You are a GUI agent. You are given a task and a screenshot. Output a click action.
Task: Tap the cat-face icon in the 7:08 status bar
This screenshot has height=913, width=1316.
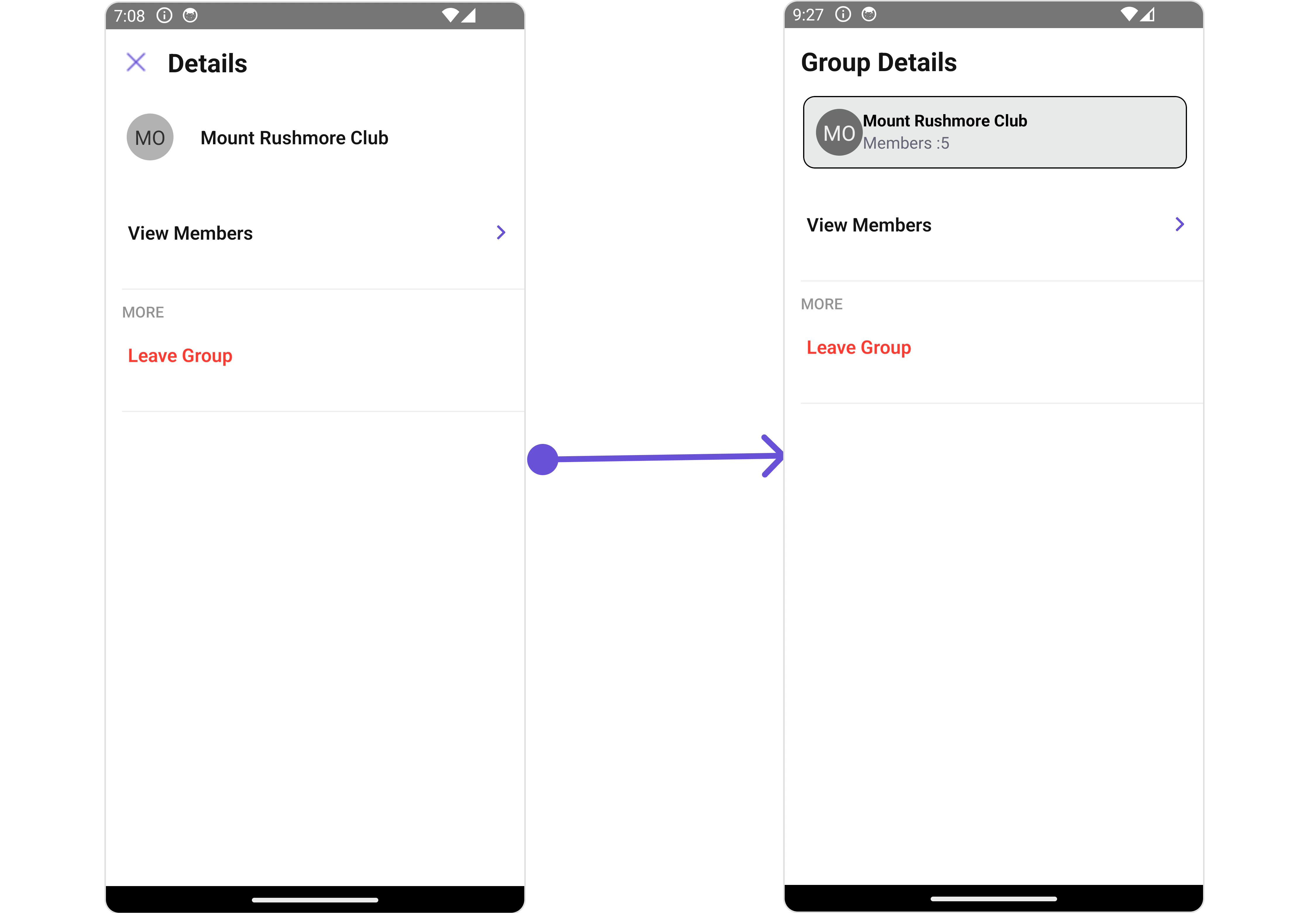pos(190,16)
